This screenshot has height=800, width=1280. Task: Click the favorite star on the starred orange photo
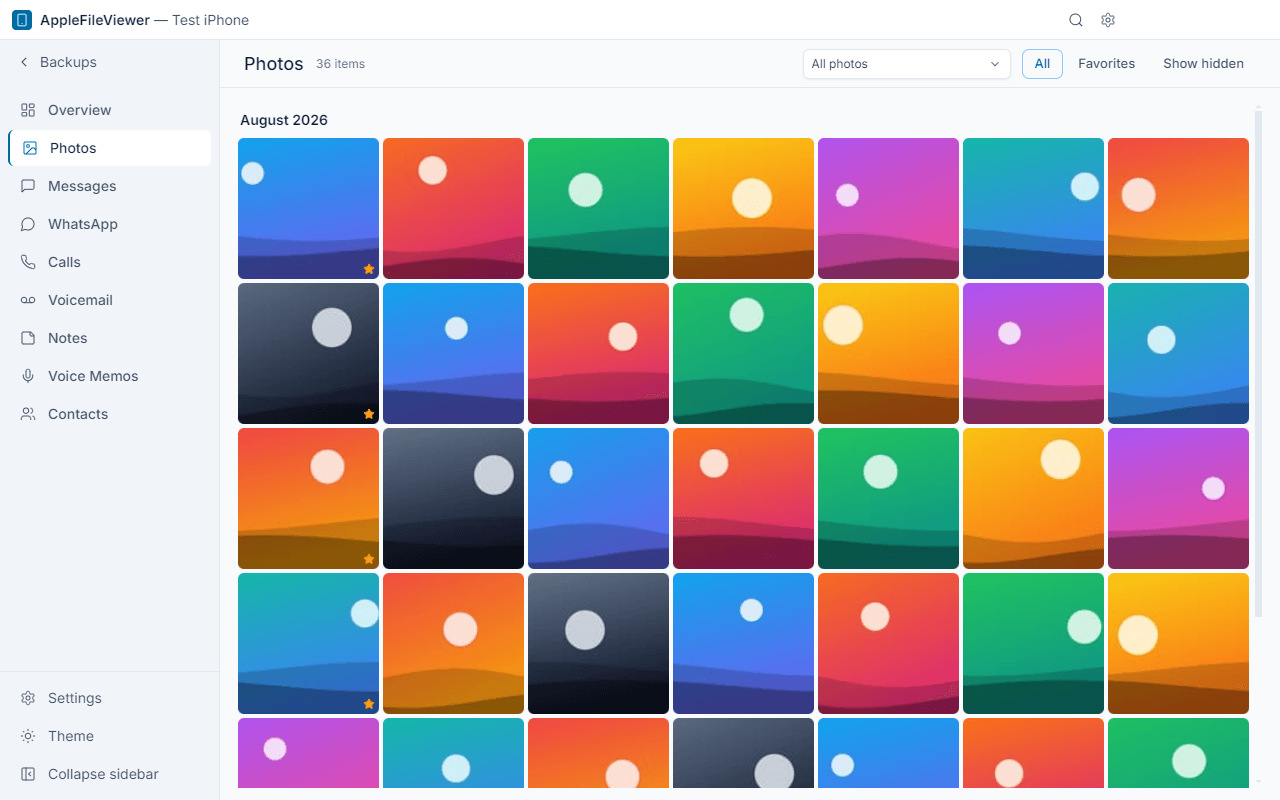click(x=369, y=559)
